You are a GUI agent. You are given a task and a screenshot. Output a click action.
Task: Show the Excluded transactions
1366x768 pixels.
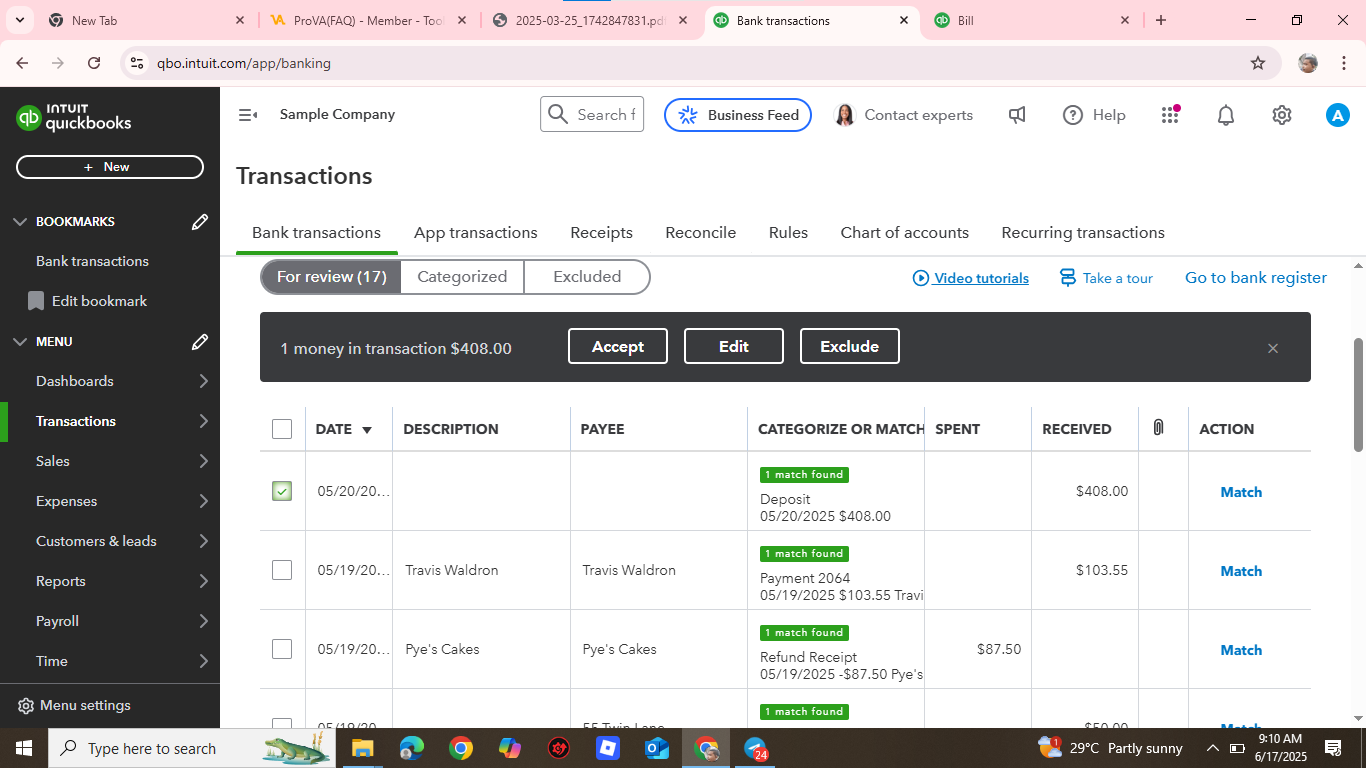[587, 277]
